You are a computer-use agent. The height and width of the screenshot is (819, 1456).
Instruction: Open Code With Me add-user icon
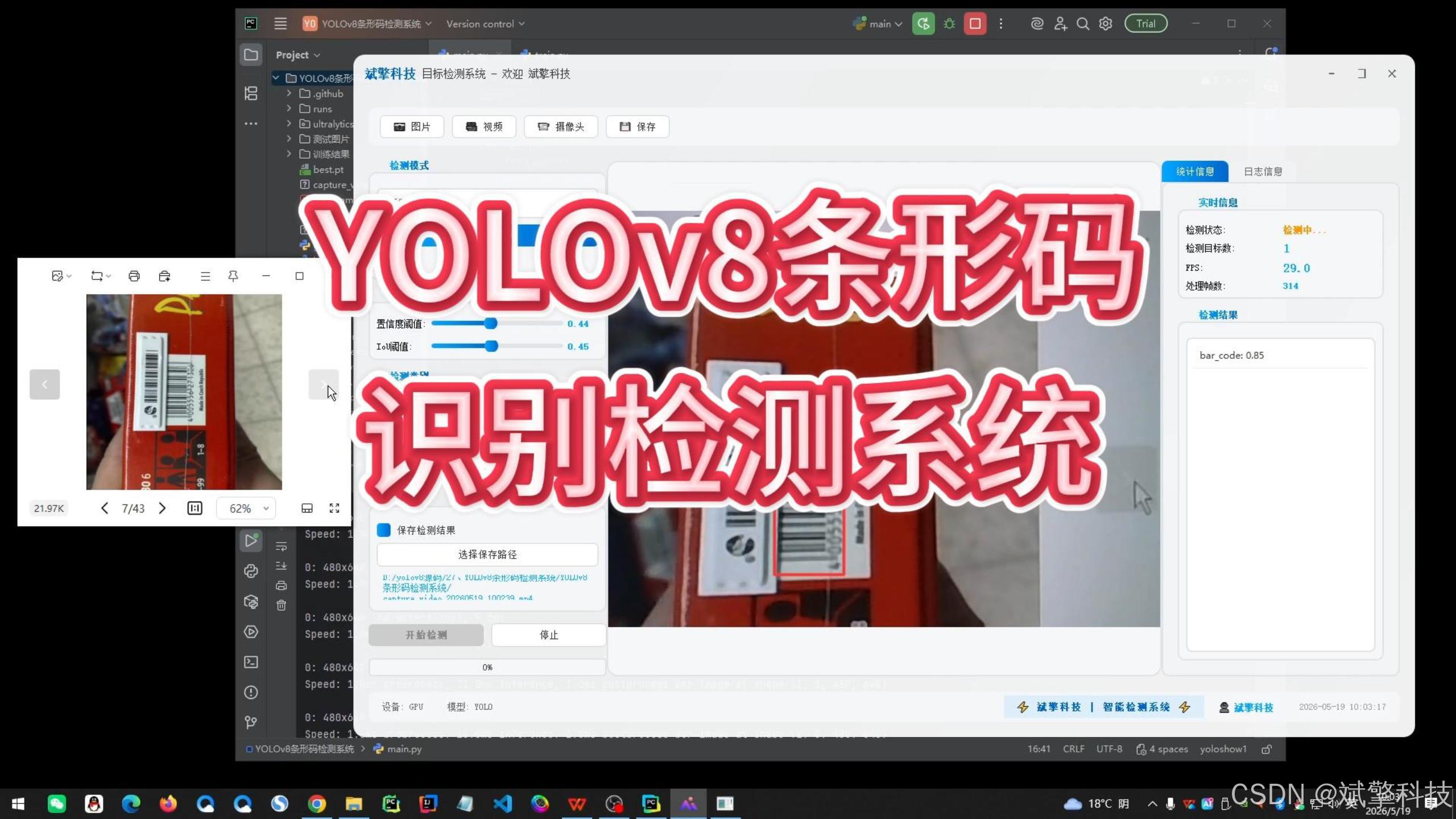(1060, 23)
